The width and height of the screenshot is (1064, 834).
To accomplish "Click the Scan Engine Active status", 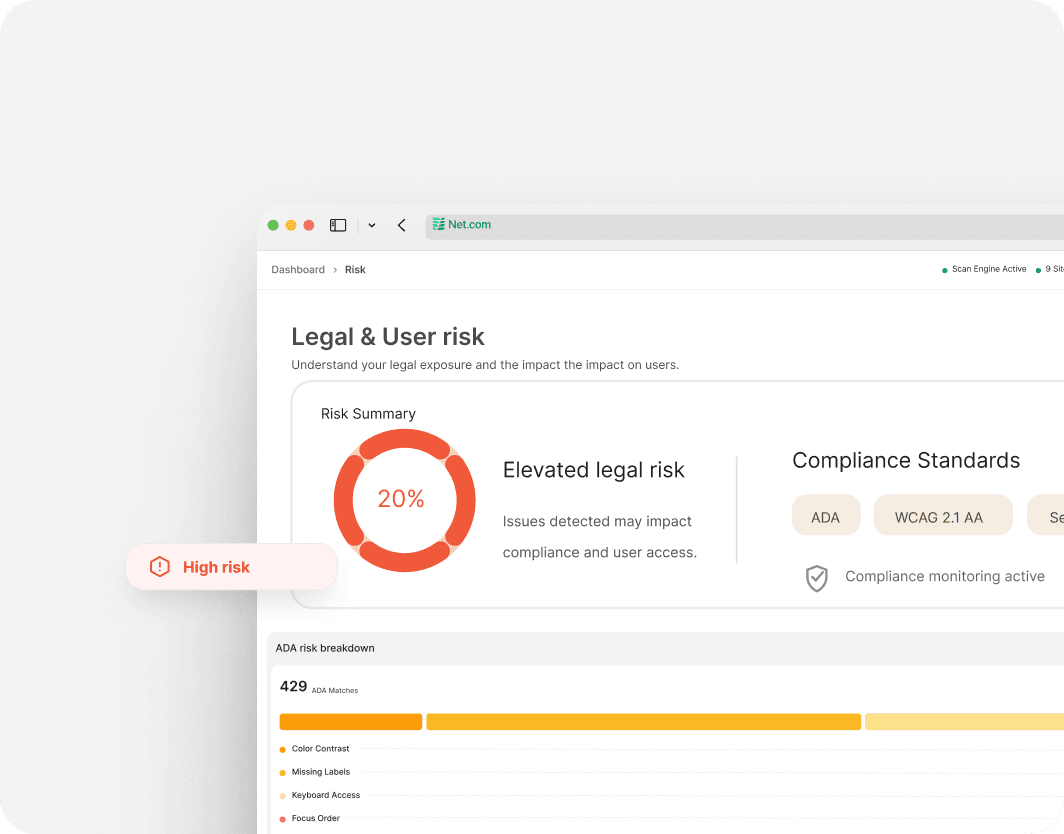I will point(985,269).
